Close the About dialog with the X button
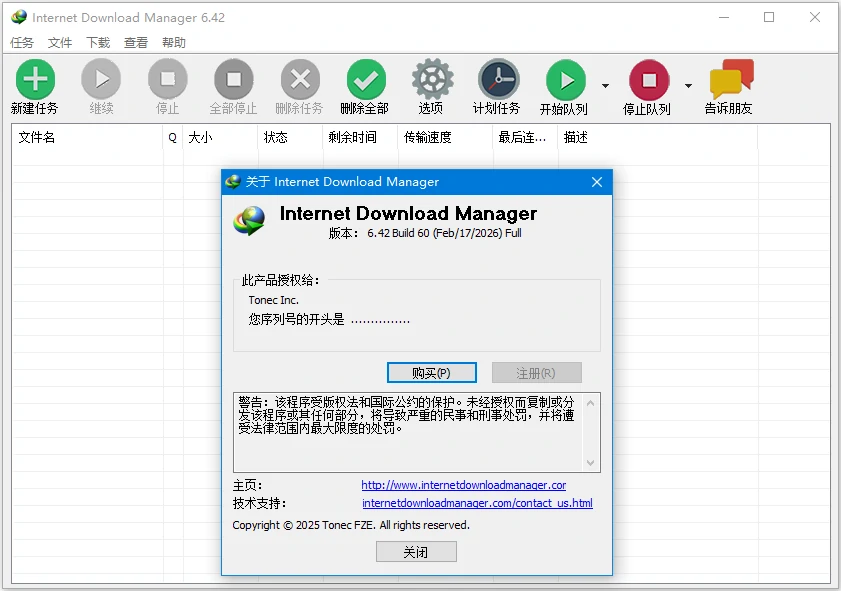Image resolution: width=841 pixels, height=591 pixels. (x=597, y=182)
